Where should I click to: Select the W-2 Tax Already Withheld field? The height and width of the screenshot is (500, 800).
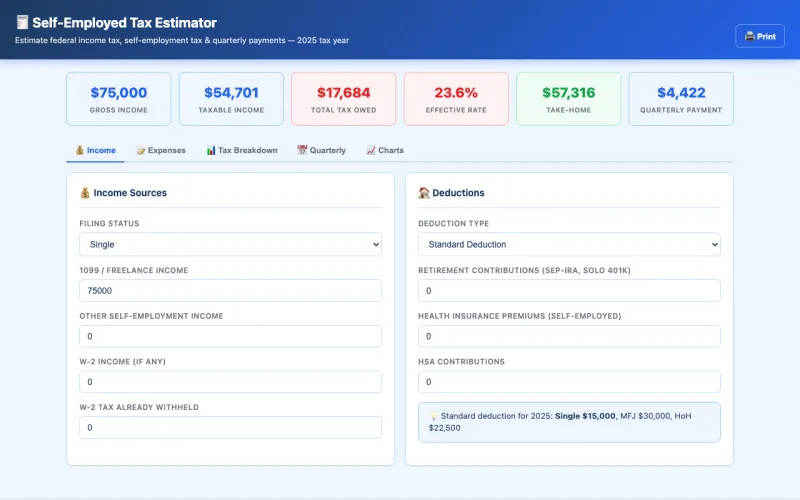pyautogui.click(x=230, y=427)
